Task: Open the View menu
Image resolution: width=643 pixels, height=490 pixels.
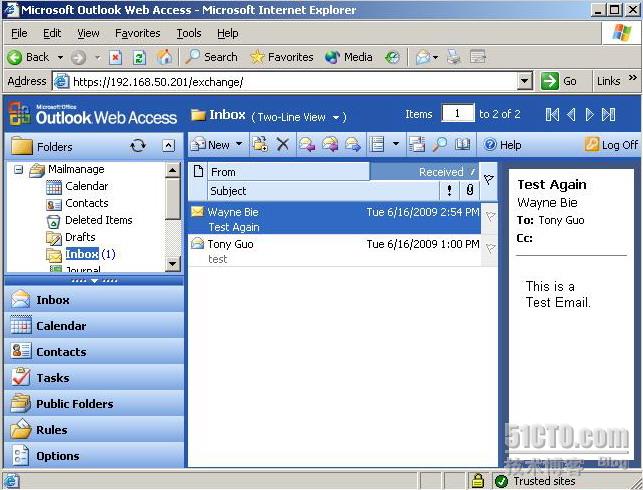Action: click(88, 33)
